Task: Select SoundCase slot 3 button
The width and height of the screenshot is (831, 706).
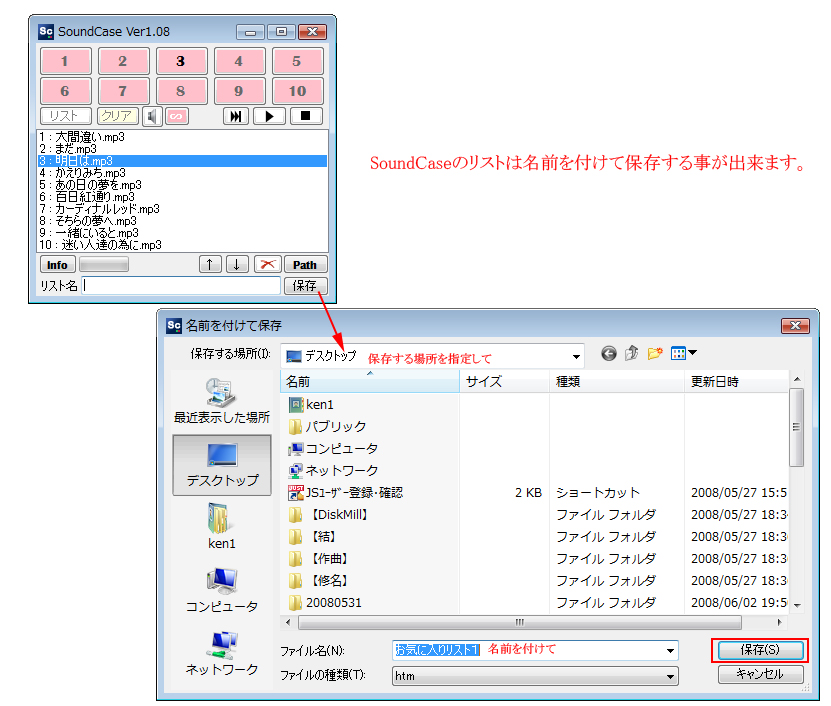Action: (181, 61)
